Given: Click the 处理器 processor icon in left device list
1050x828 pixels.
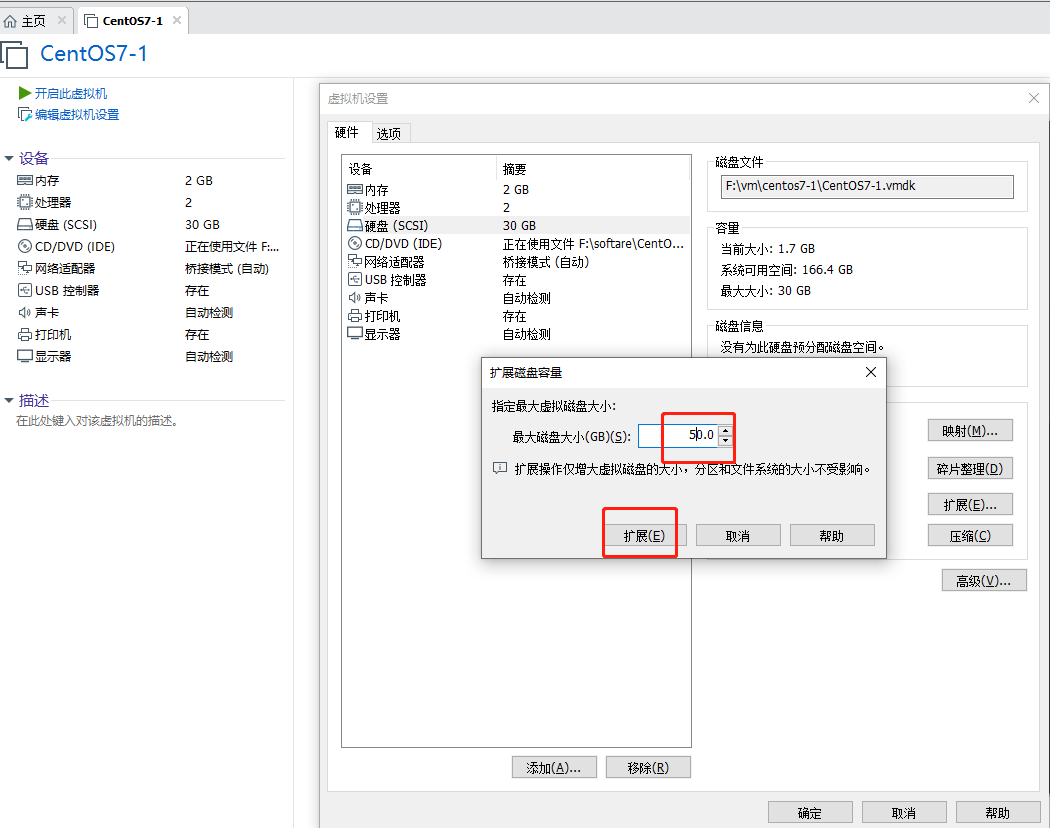Looking at the screenshot, I should click(x=25, y=202).
